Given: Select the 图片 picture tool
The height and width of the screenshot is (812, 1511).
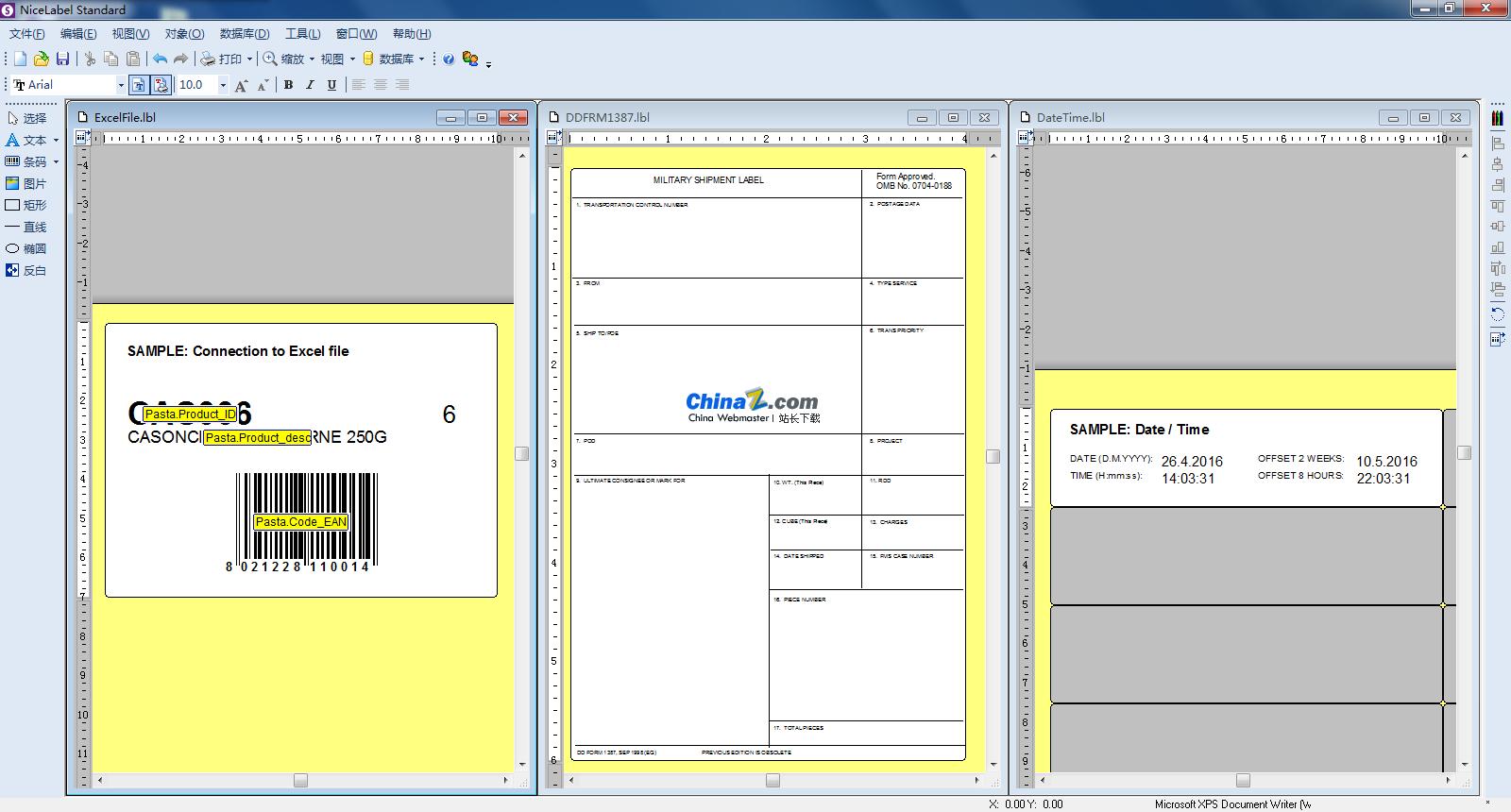Looking at the screenshot, I should point(26,183).
